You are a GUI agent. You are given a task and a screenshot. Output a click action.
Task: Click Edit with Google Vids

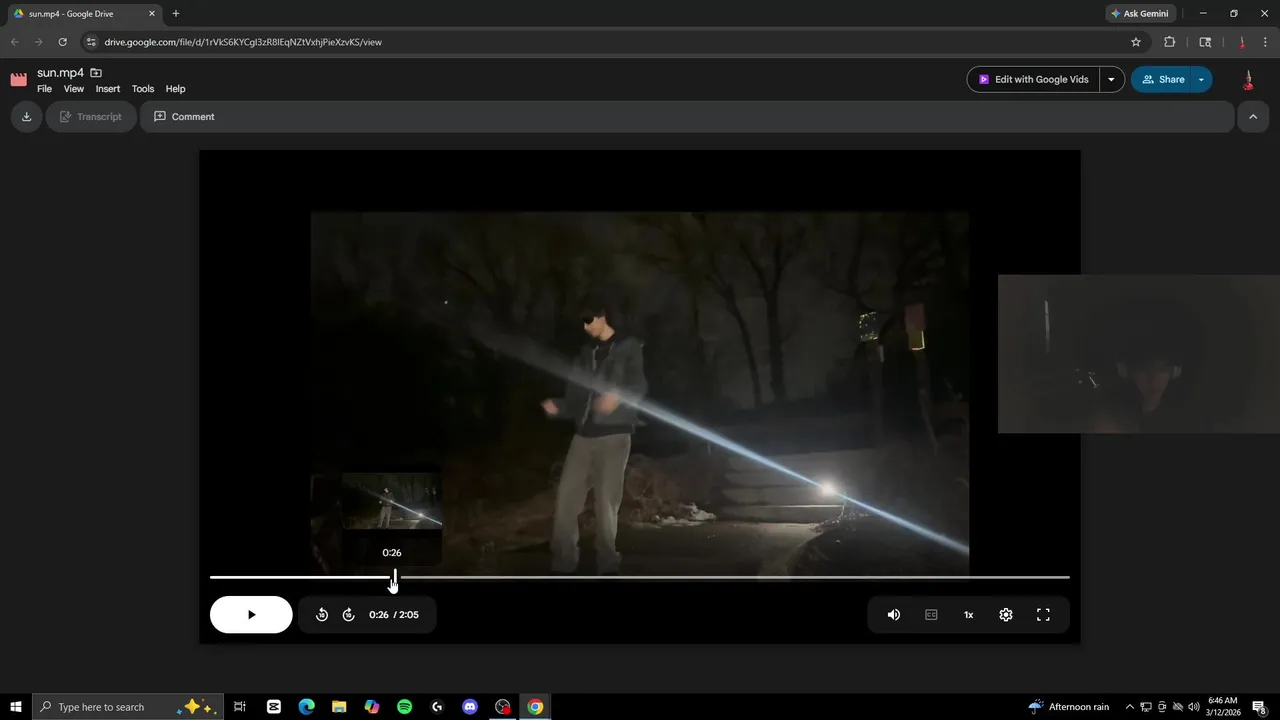tap(1033, 80)
